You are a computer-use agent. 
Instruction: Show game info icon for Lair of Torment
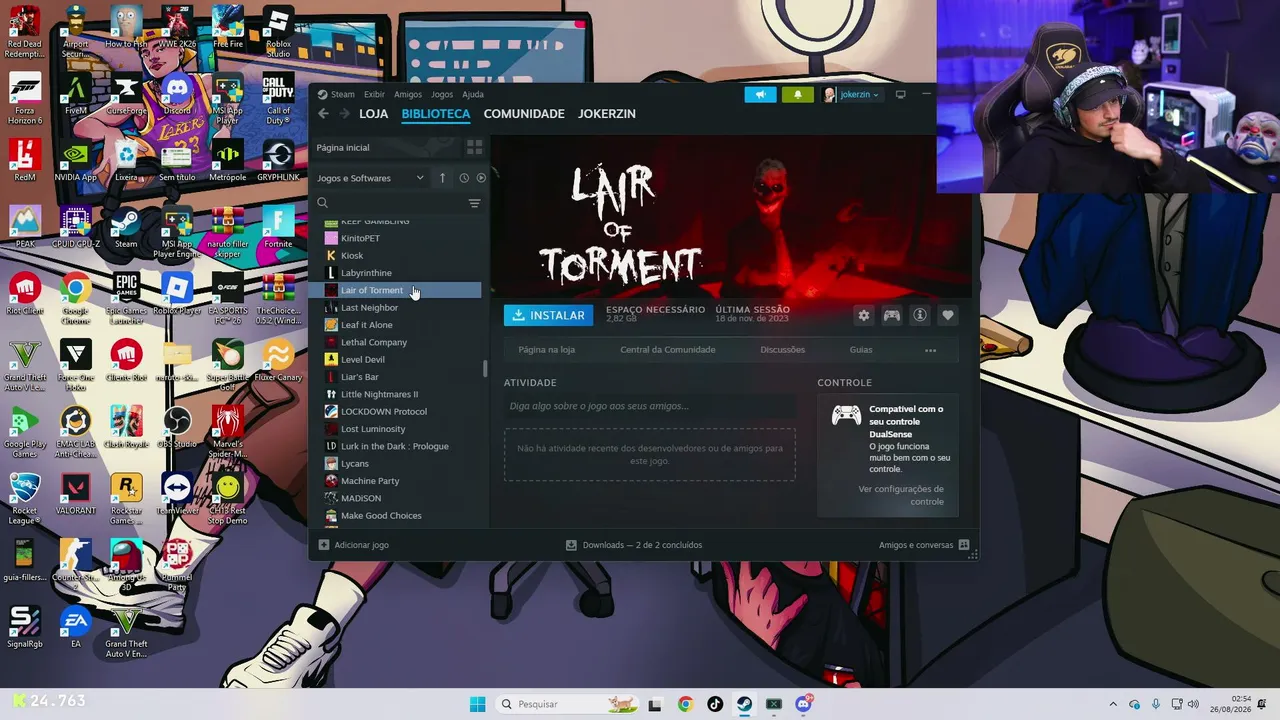click(920, 315)
